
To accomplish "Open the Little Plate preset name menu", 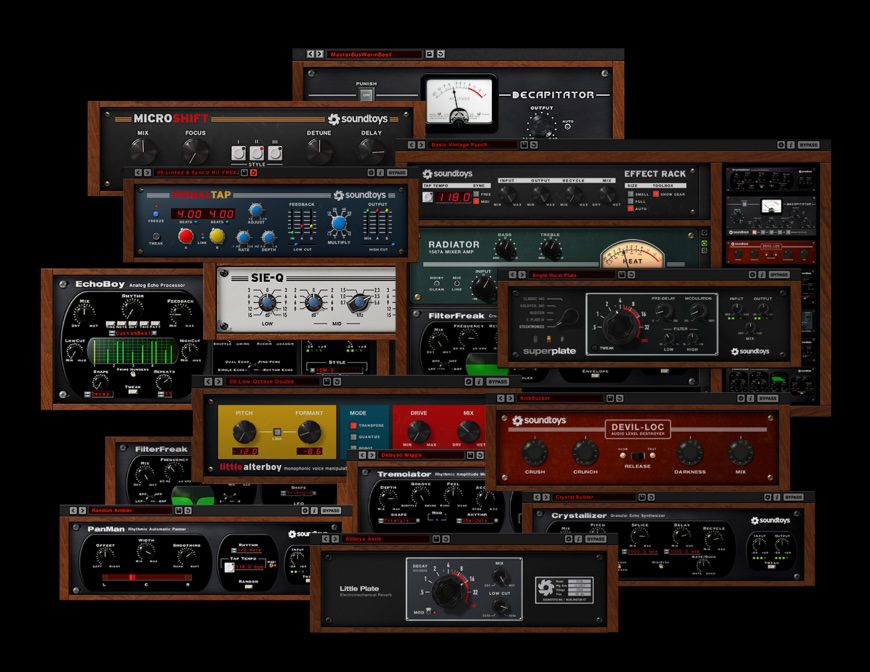I will [385, 539].
